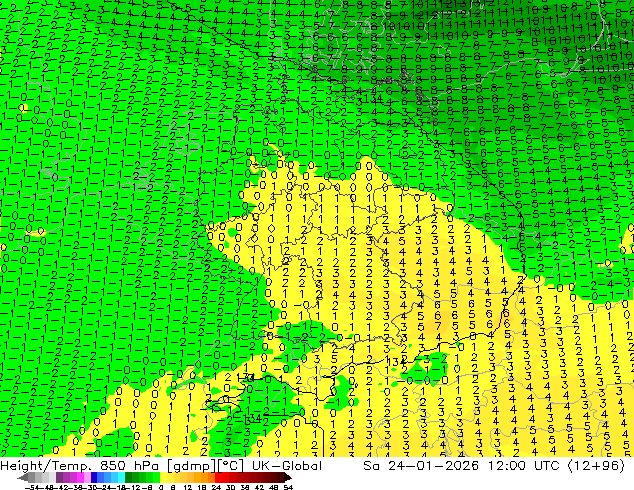
Task: Click the magenta swatch above -36 in legend
Action: point(80,478)
